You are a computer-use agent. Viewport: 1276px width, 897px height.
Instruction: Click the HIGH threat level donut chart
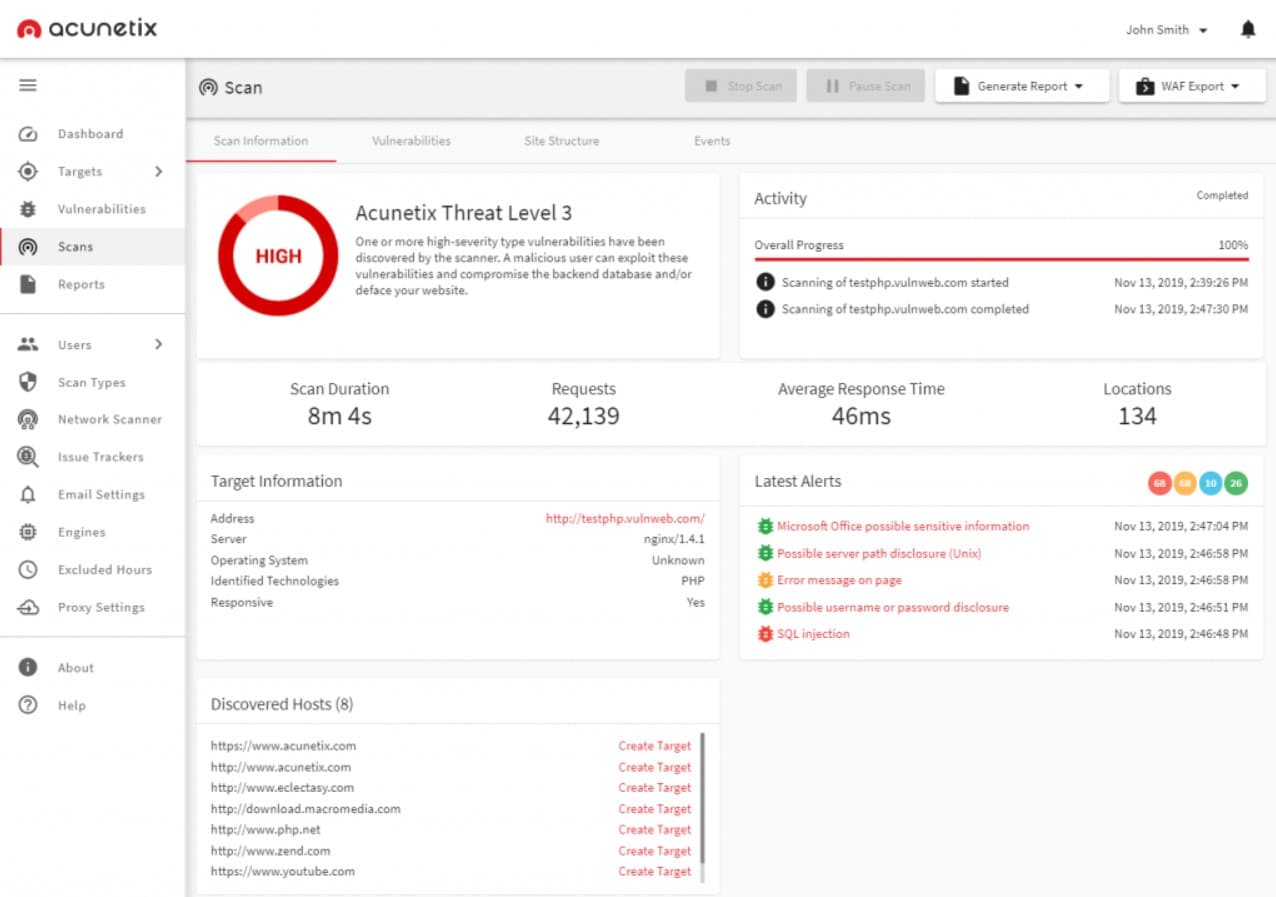pyautogui.click(x=278, y=256)
